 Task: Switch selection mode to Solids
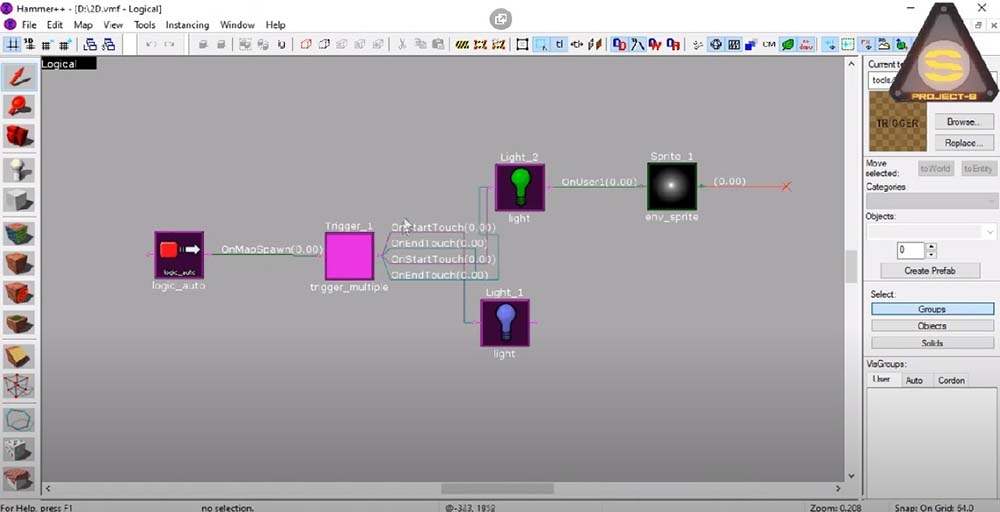click(932, 343)
